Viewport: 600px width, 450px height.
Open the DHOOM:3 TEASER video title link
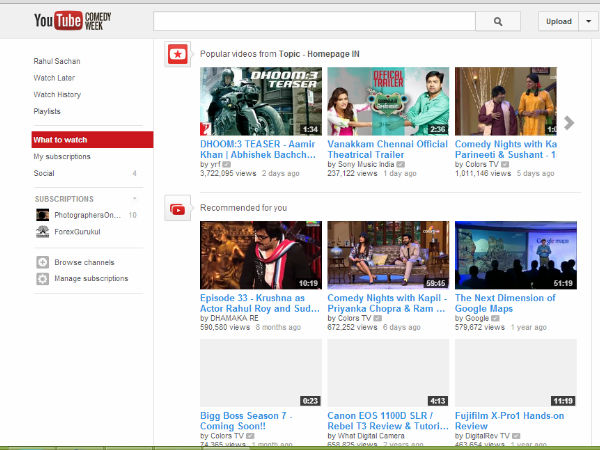[258, 149]
